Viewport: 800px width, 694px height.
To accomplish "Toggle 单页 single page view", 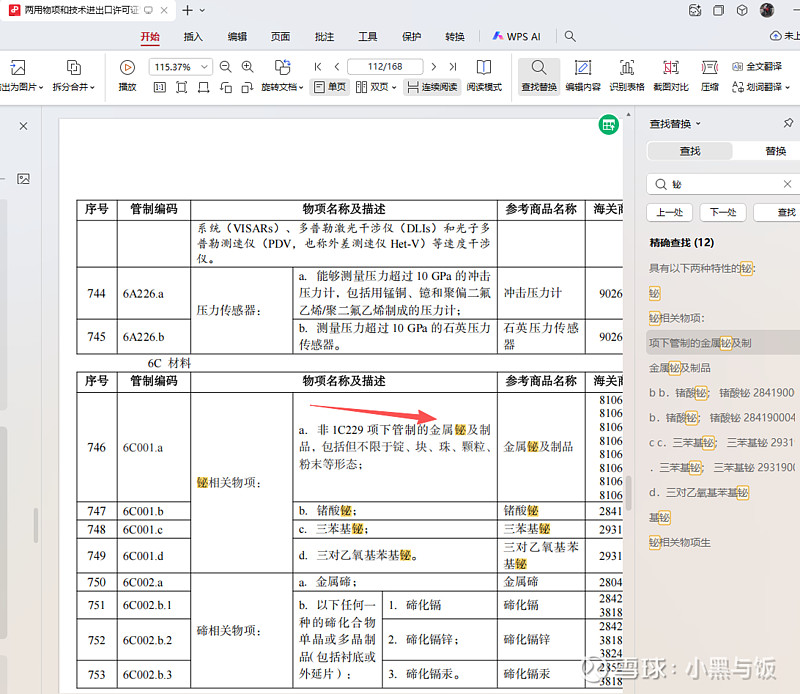I will (x=329, y=87).
